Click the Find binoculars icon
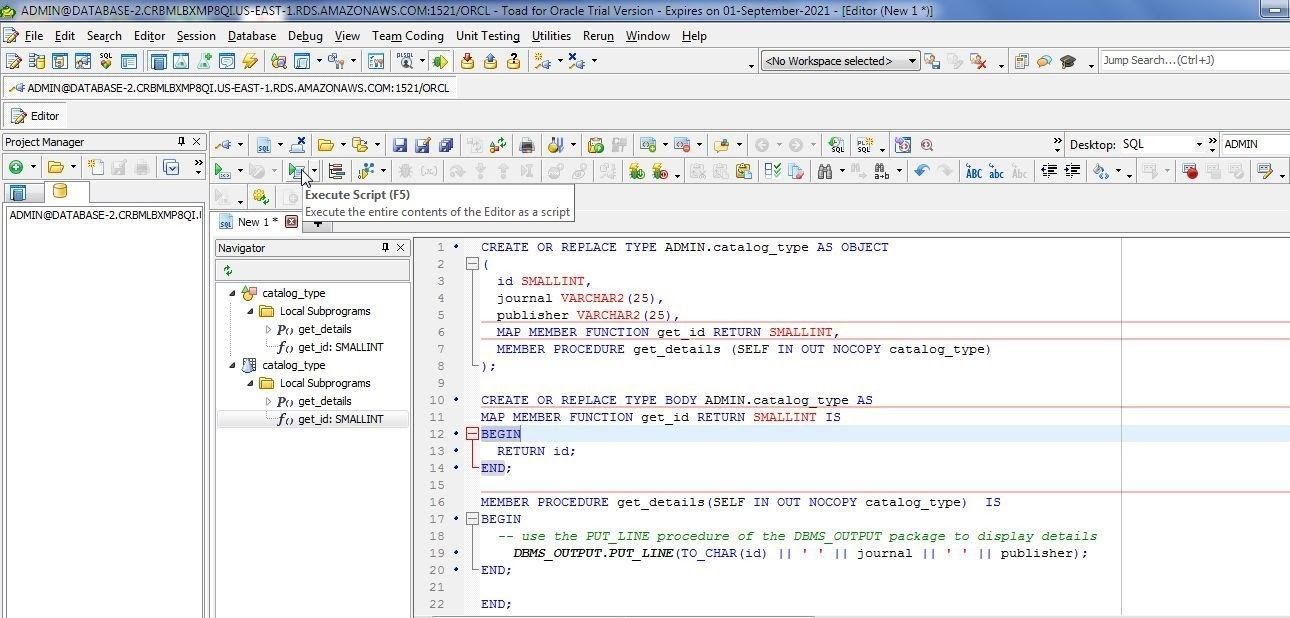 pos(825,171)
